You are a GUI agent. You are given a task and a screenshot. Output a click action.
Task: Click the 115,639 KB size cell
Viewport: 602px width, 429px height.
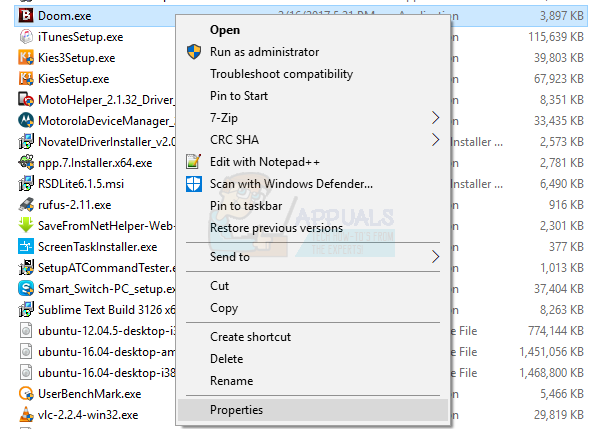click(x=556, y=37)
